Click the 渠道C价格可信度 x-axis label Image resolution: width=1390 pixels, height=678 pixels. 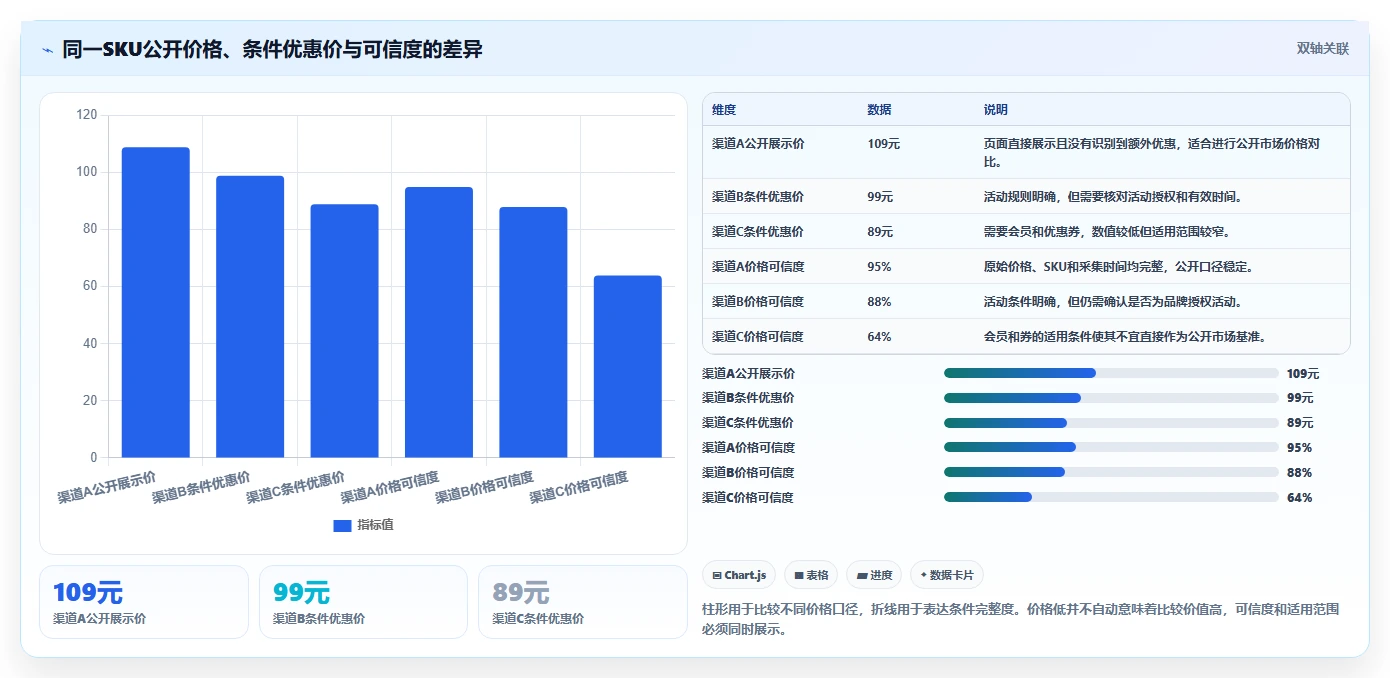click(578, 486)
